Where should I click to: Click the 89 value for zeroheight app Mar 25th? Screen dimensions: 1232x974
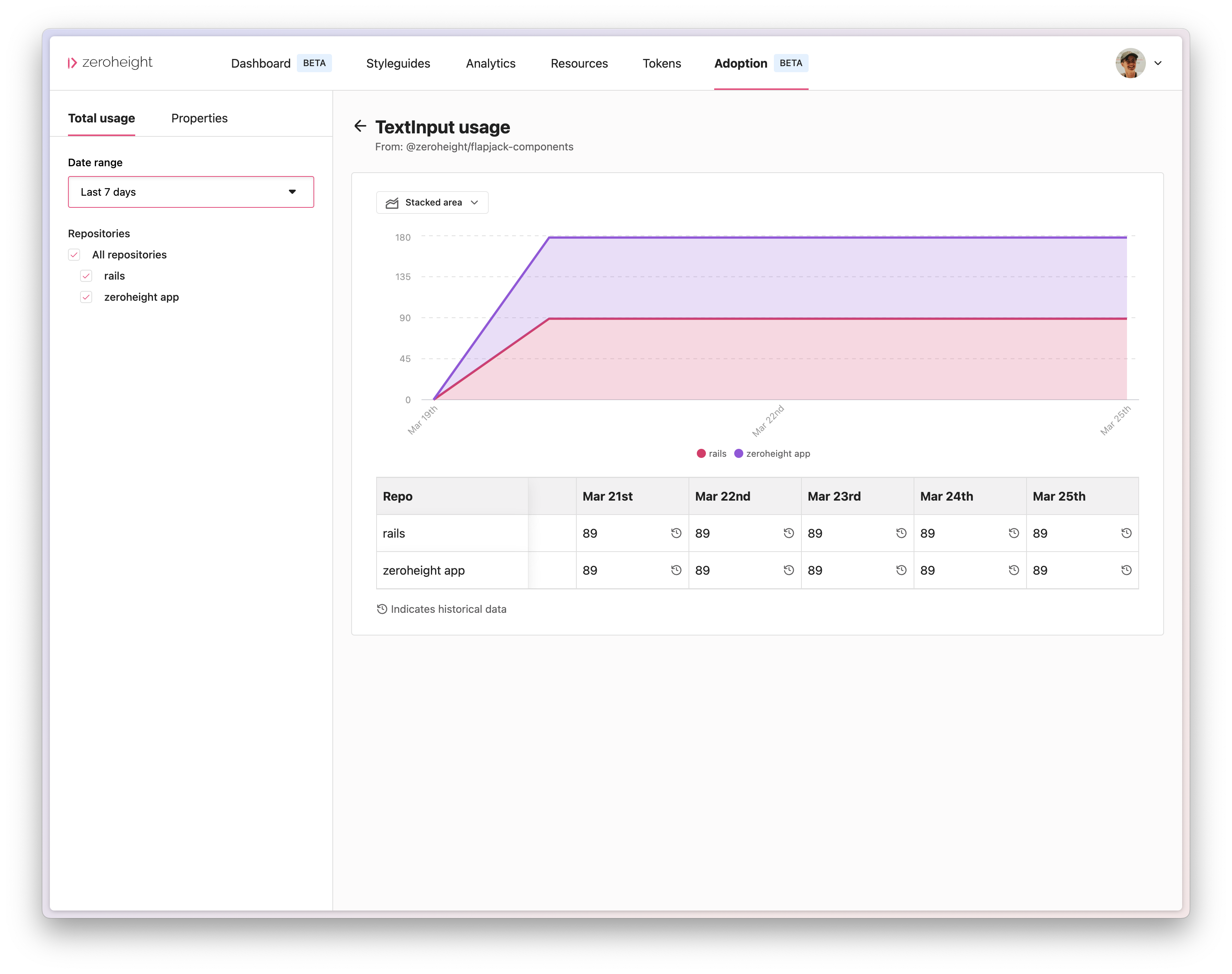coord(1040,570)
